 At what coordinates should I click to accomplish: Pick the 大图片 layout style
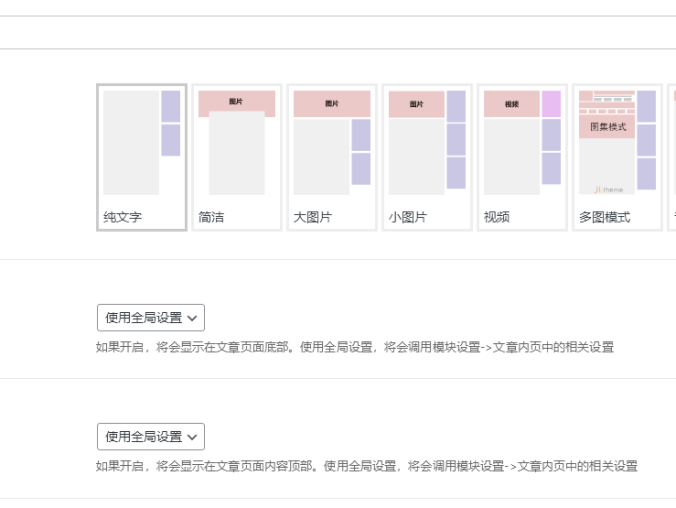point(332,157)
